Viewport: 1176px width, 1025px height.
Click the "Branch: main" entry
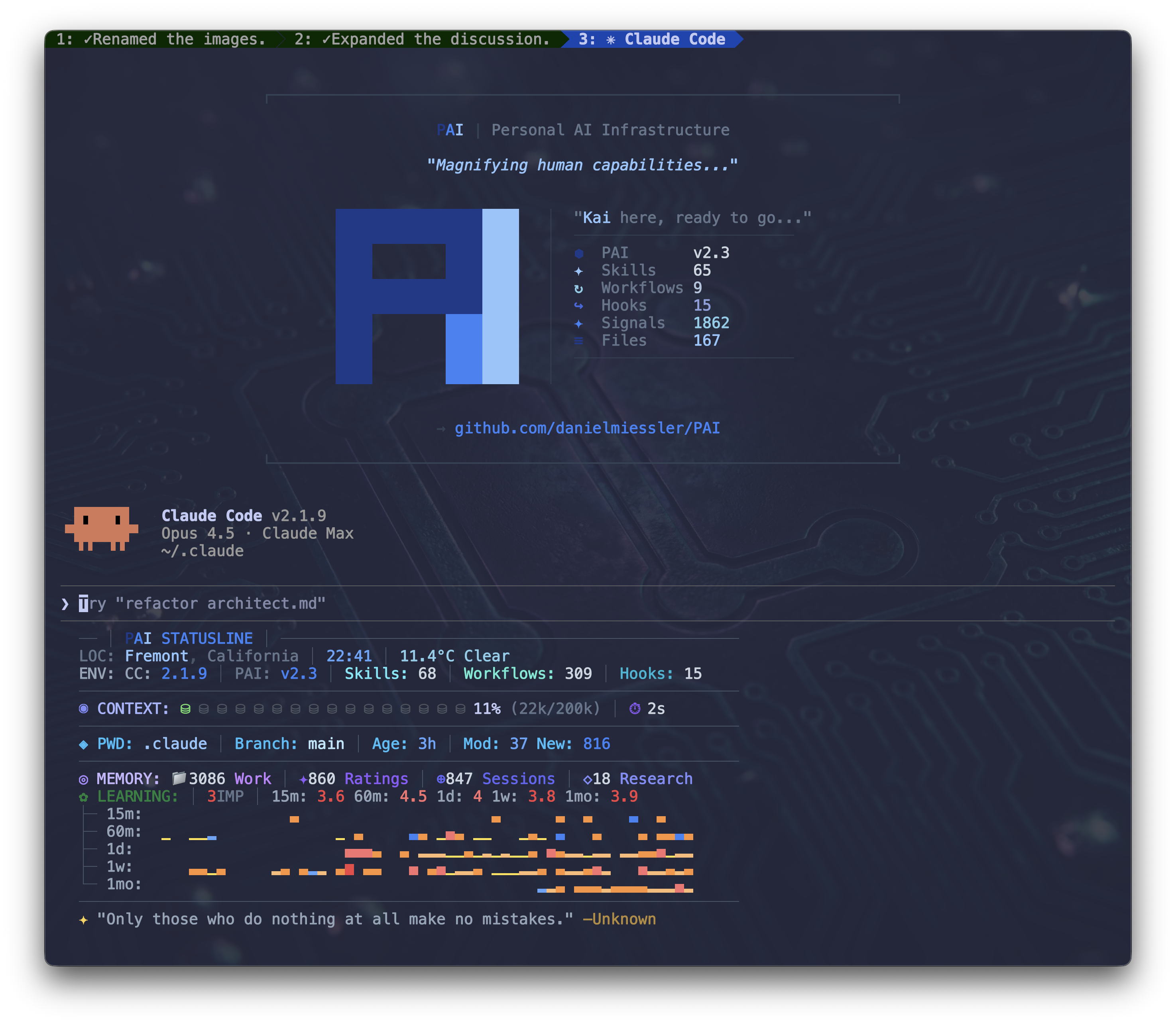pos(289,744)
